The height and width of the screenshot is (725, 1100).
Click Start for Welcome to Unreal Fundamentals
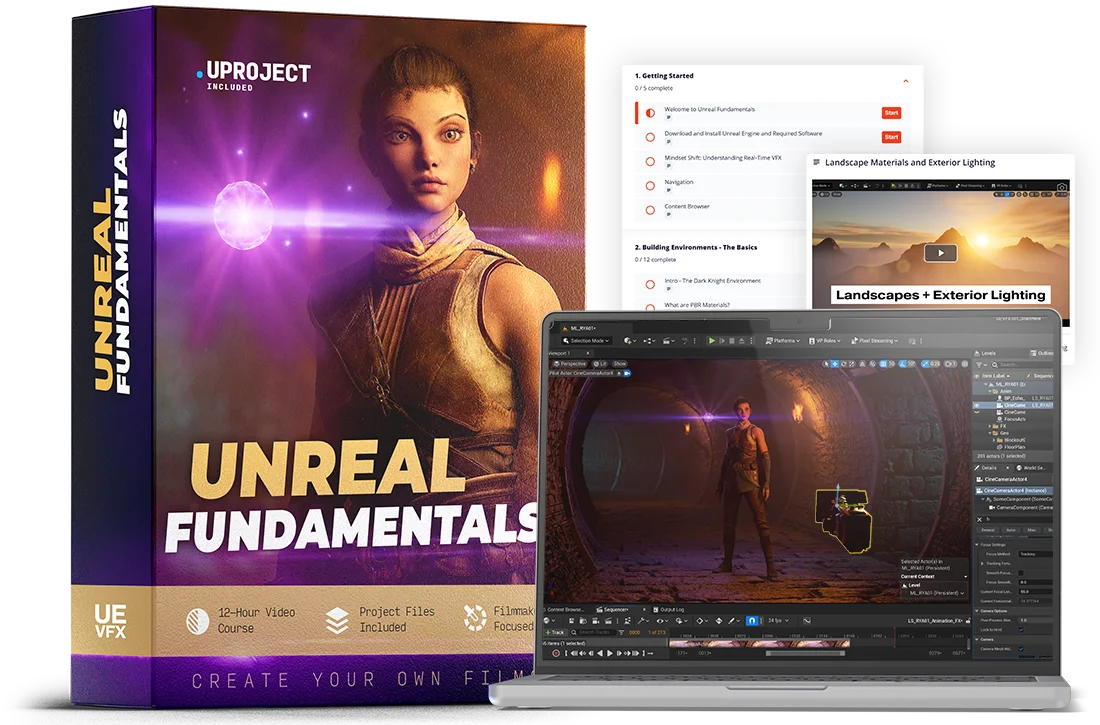[x=891, y=113]
